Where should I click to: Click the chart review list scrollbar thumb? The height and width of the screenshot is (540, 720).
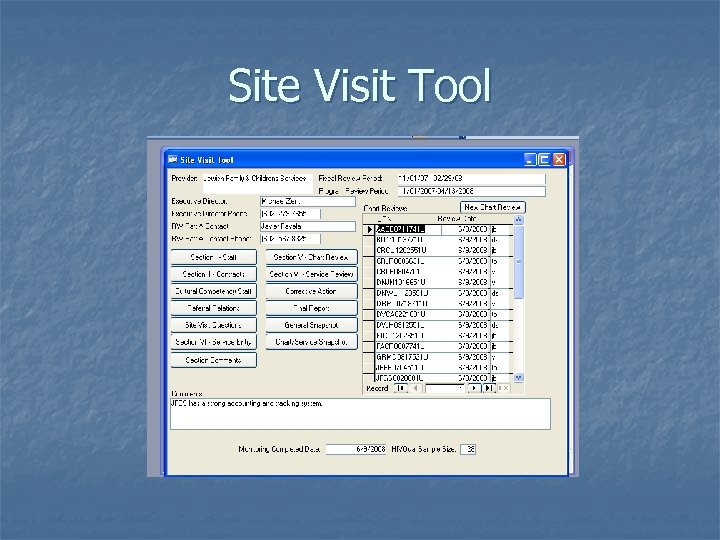coord(518,262)
